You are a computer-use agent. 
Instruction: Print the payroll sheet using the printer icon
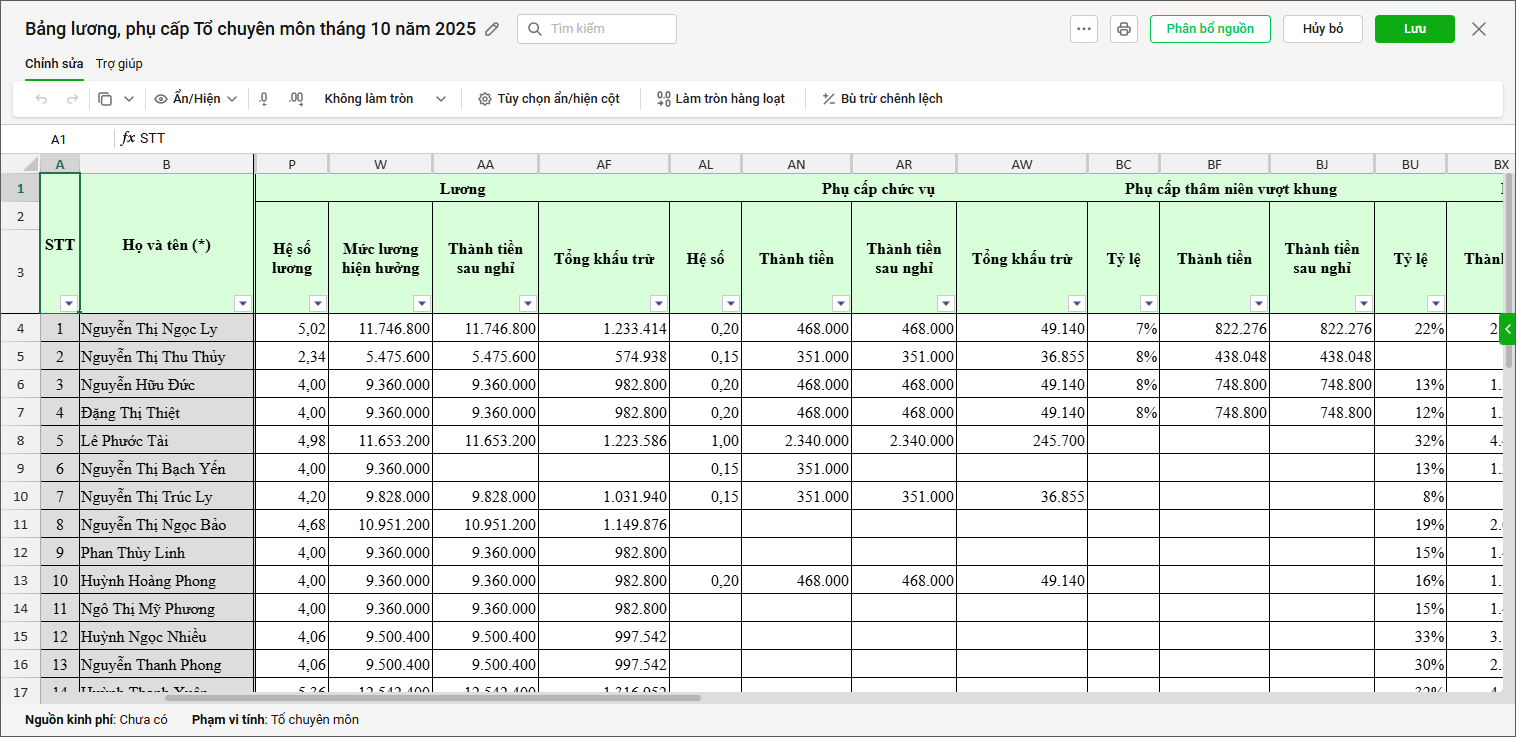[1124, 29]
